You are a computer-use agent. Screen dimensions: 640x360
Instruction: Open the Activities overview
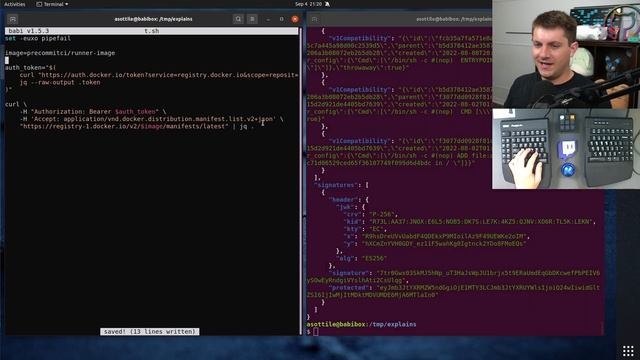coord(15,4)
